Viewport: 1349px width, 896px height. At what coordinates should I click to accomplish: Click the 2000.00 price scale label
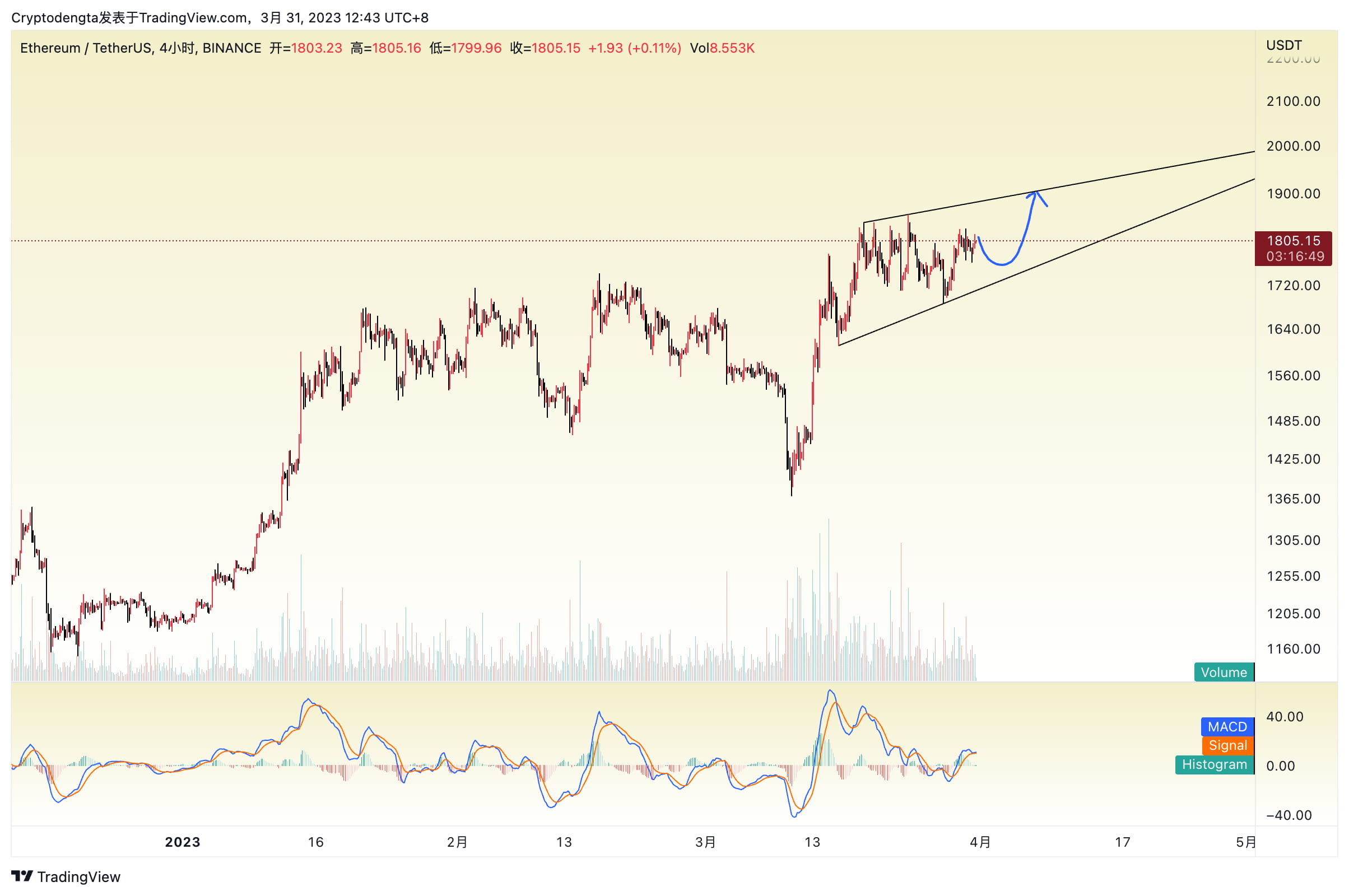click(1293, 146)
